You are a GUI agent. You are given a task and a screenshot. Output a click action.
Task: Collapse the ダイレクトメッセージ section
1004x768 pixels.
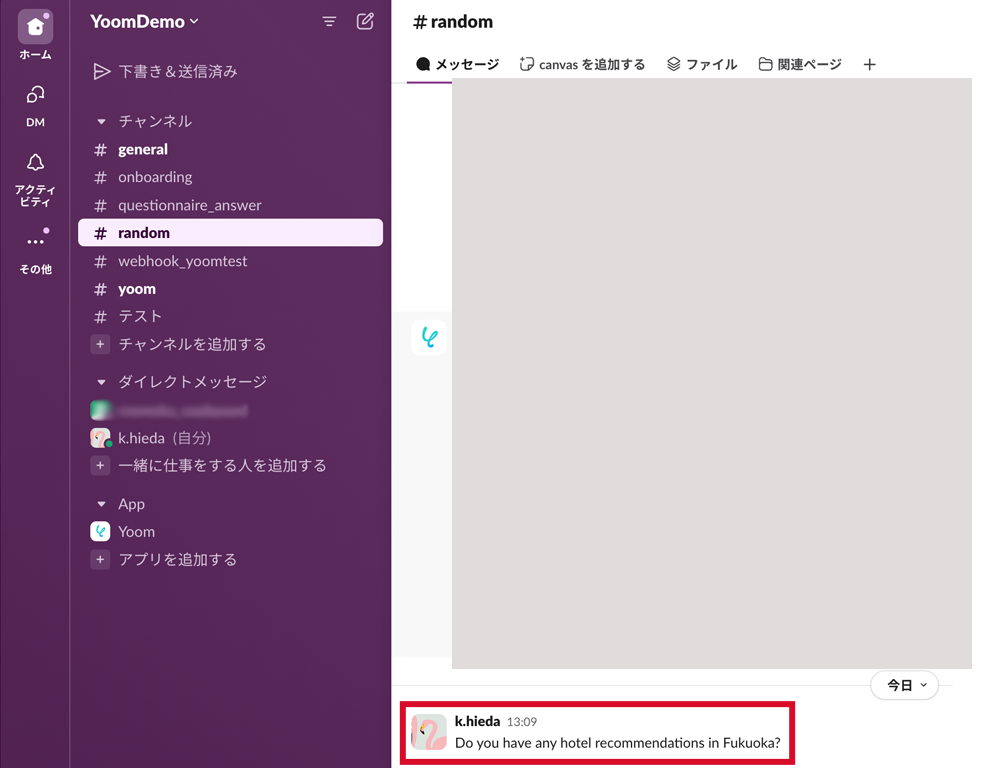101,382
